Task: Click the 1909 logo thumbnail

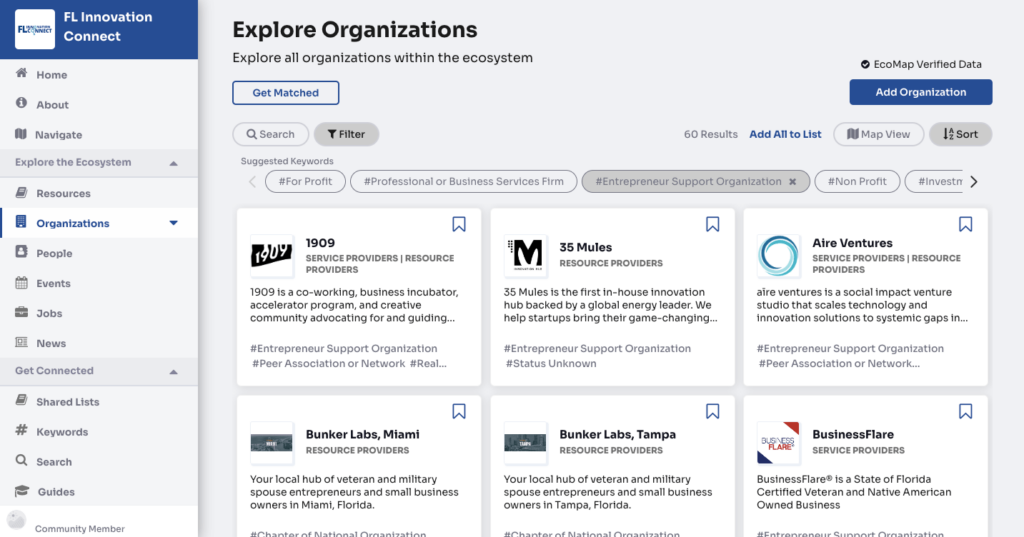Action: click(x=272, y=256)
